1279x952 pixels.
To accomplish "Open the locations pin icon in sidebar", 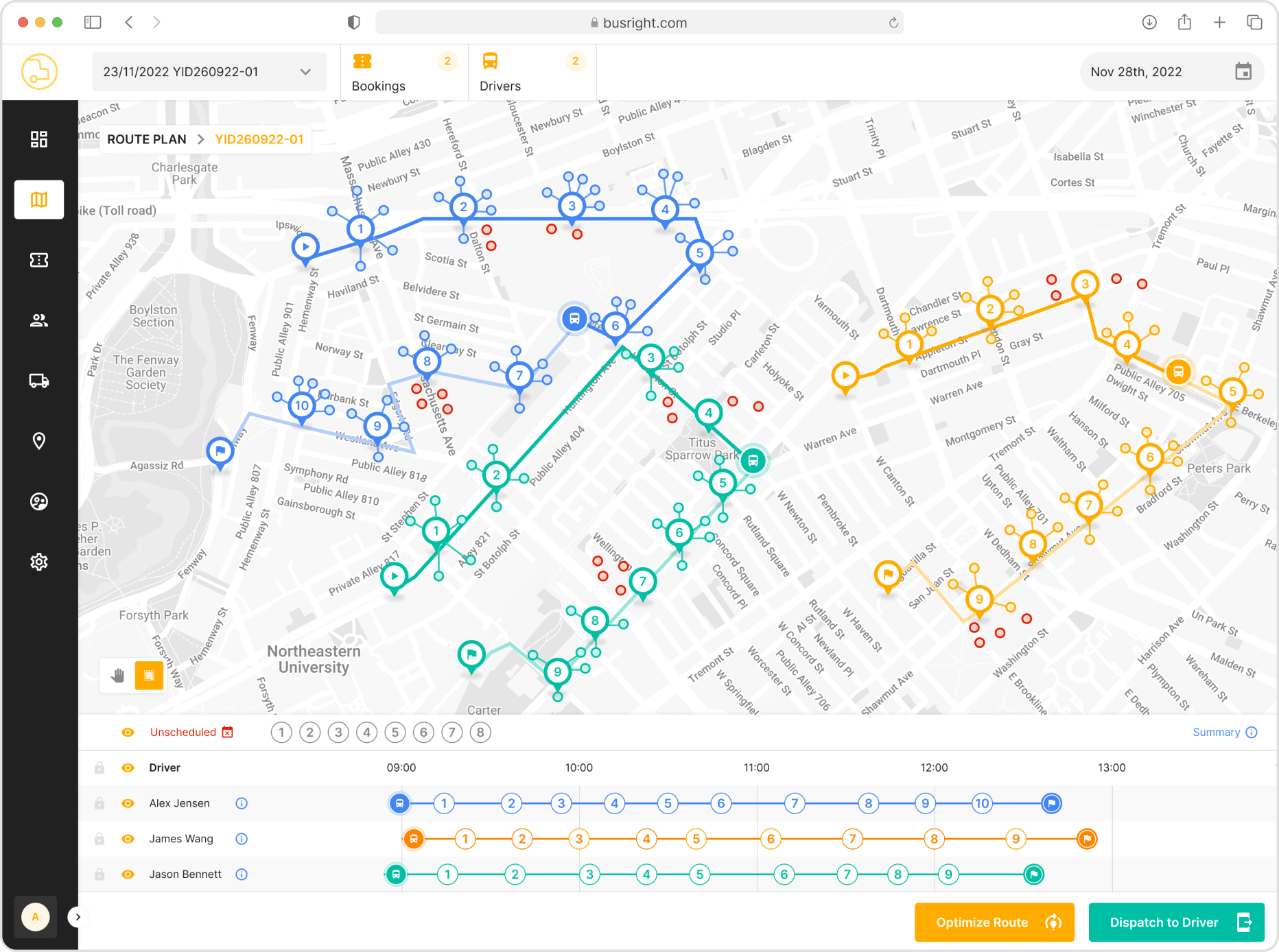I will (x=39, y=441).
